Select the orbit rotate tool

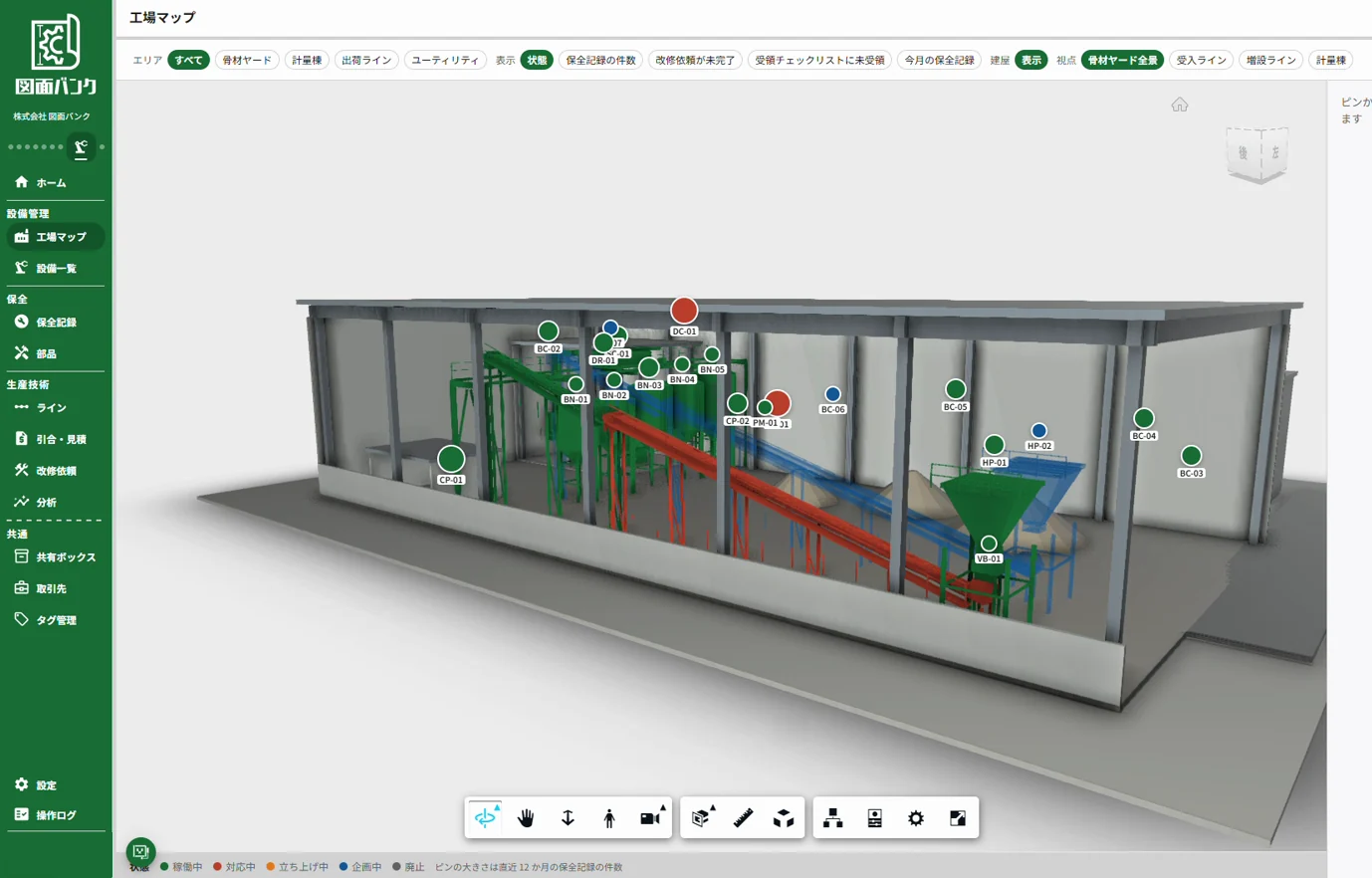(486, 817)
